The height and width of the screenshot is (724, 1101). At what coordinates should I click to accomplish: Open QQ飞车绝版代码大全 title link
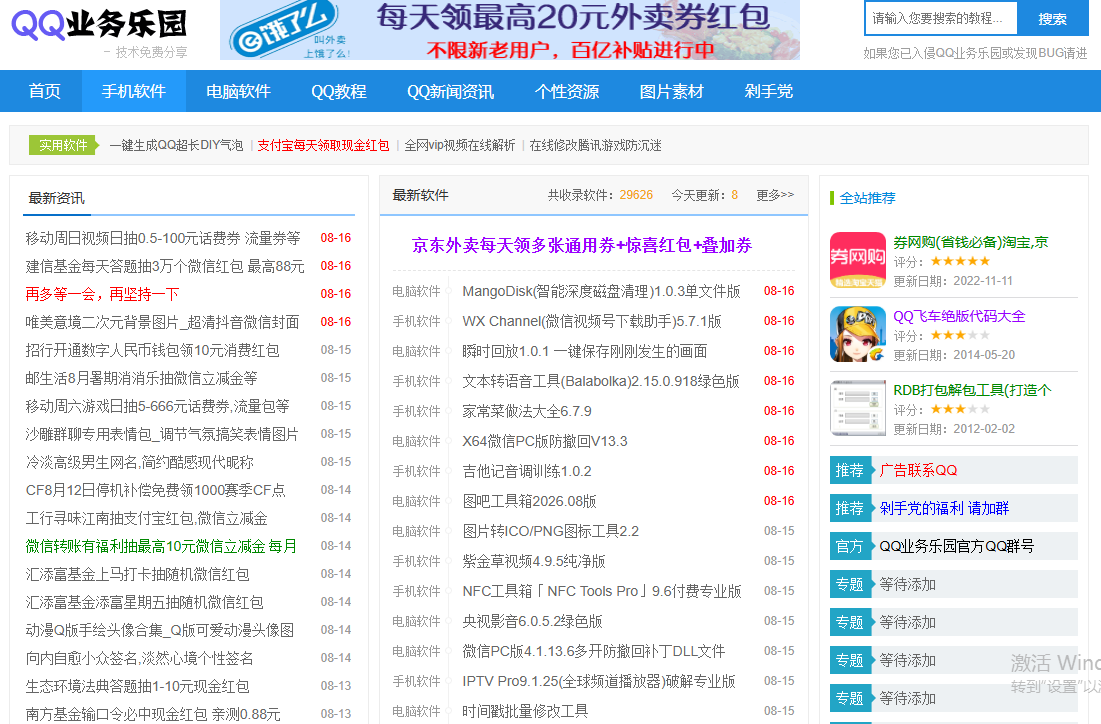point(959,316)
